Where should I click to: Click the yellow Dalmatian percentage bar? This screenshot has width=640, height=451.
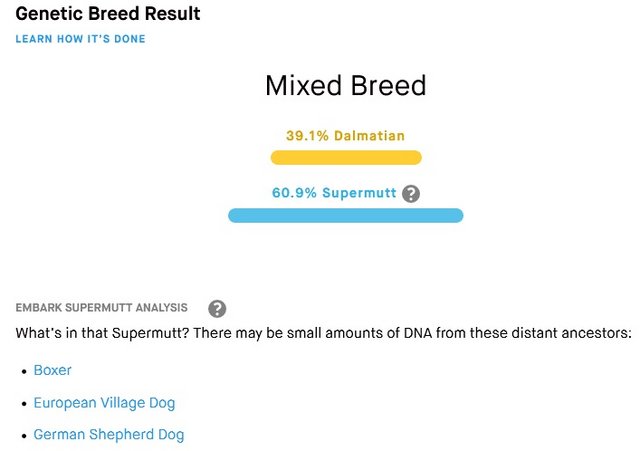pos(346,158)
